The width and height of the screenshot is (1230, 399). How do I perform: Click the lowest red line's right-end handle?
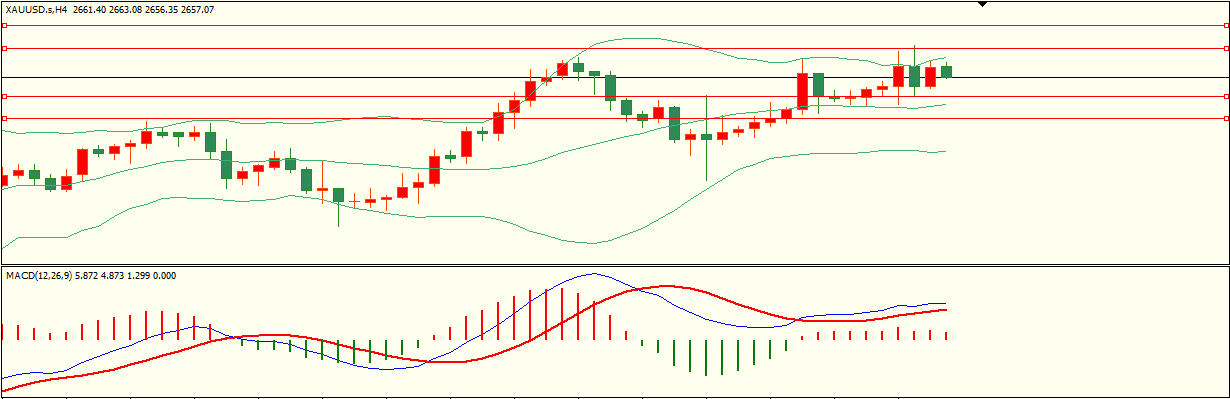(x=1226, y=118)
